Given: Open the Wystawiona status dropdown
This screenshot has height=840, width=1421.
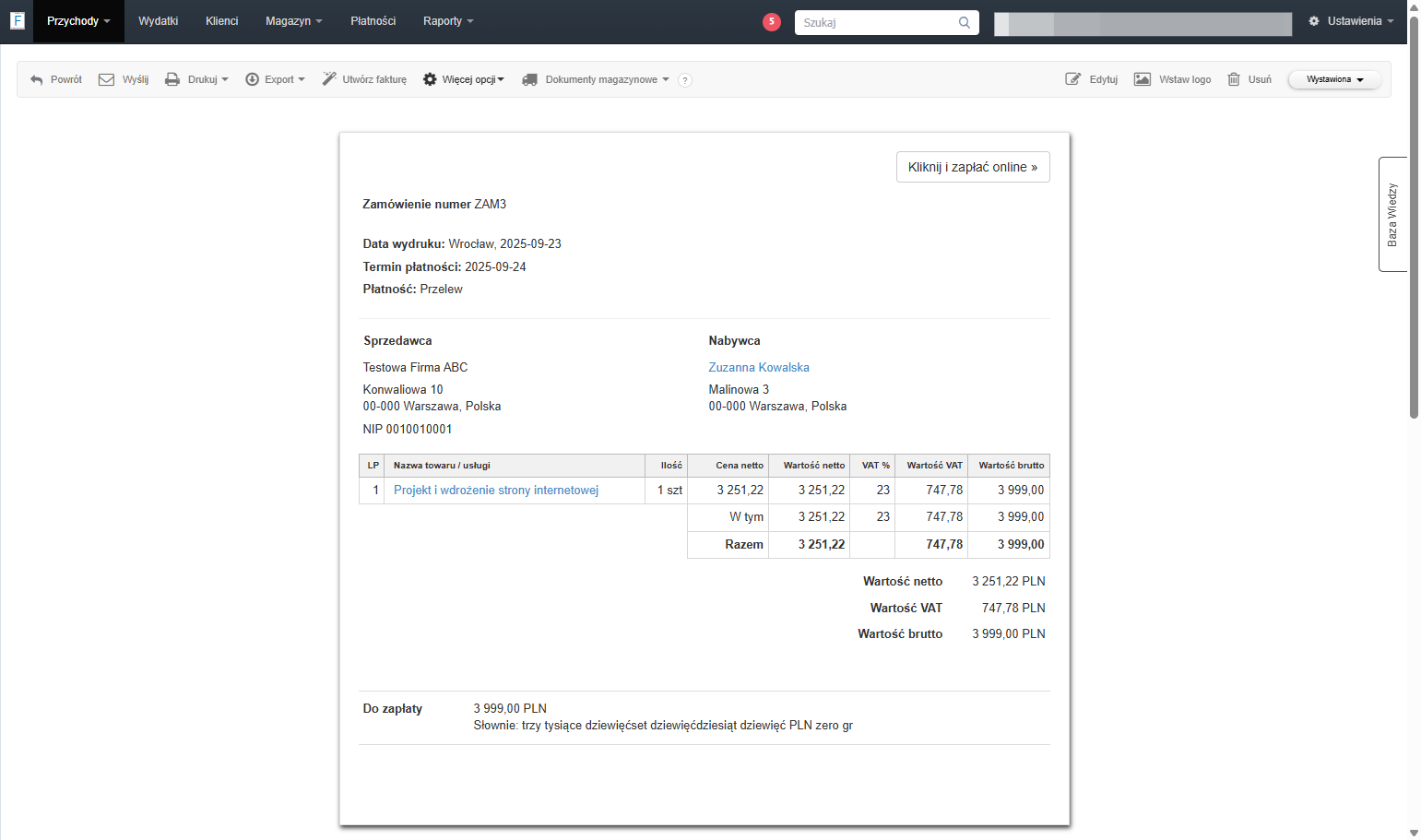Looking at the screenshot, I should click(1334, 79).
